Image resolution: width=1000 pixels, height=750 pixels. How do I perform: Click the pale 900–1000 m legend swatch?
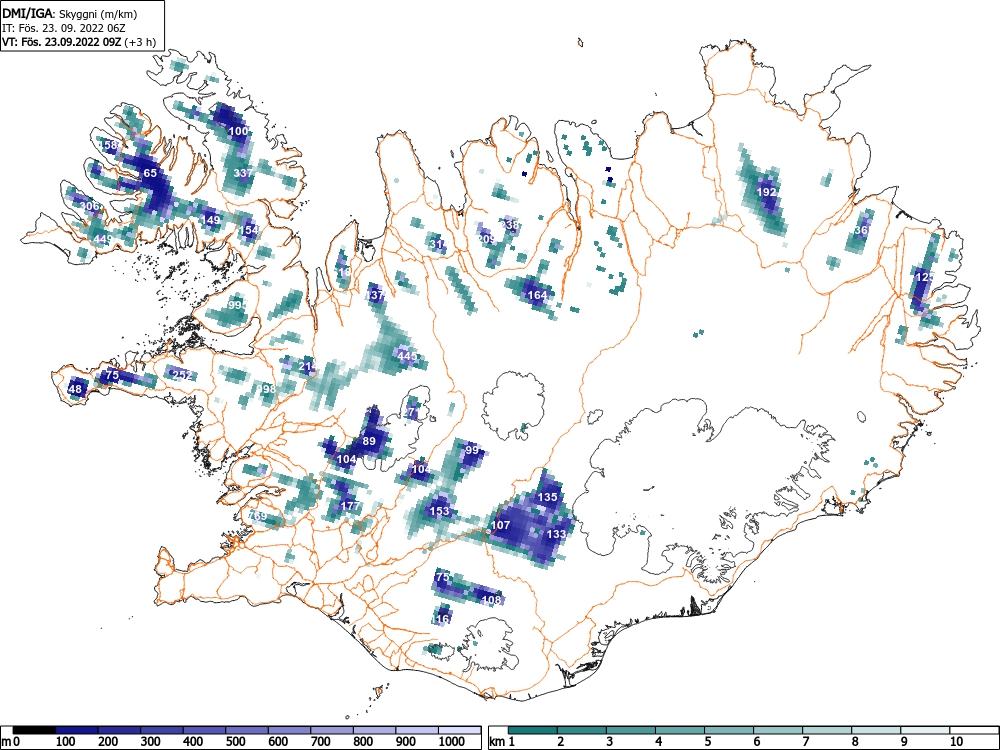tap(416, 730)
